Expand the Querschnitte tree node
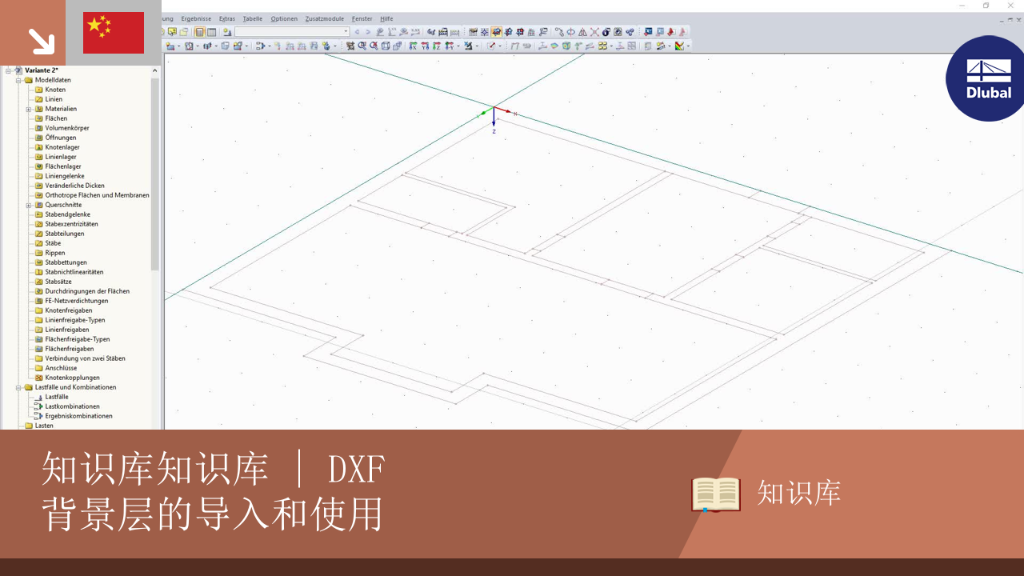This screenshot has height=576, width=1024. pos(29,205)
